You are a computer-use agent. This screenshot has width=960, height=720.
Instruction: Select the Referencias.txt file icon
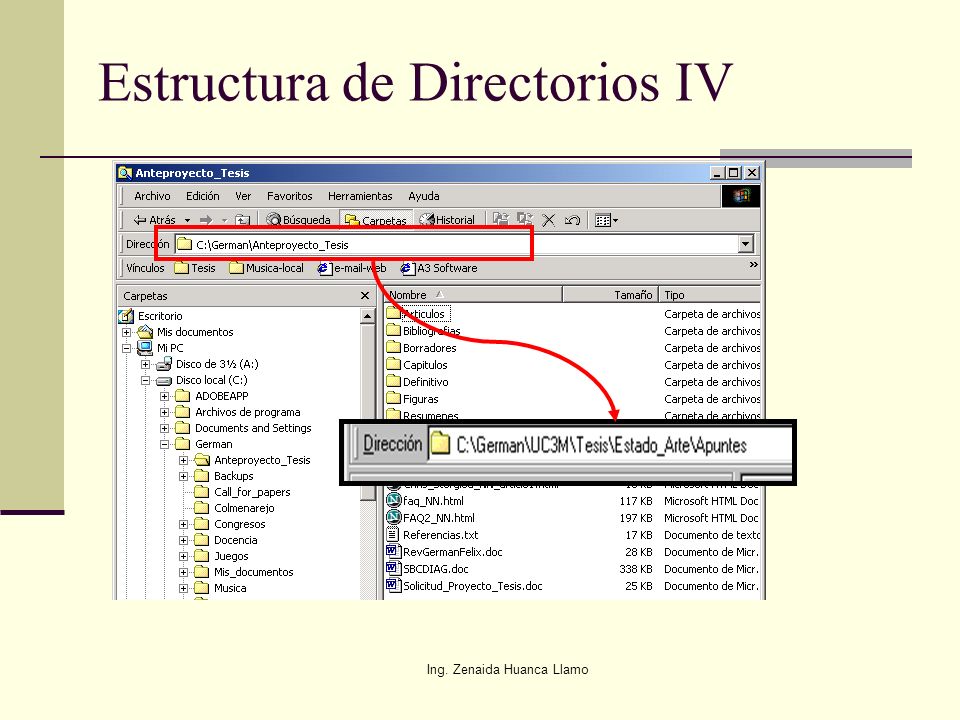[393, 534]
